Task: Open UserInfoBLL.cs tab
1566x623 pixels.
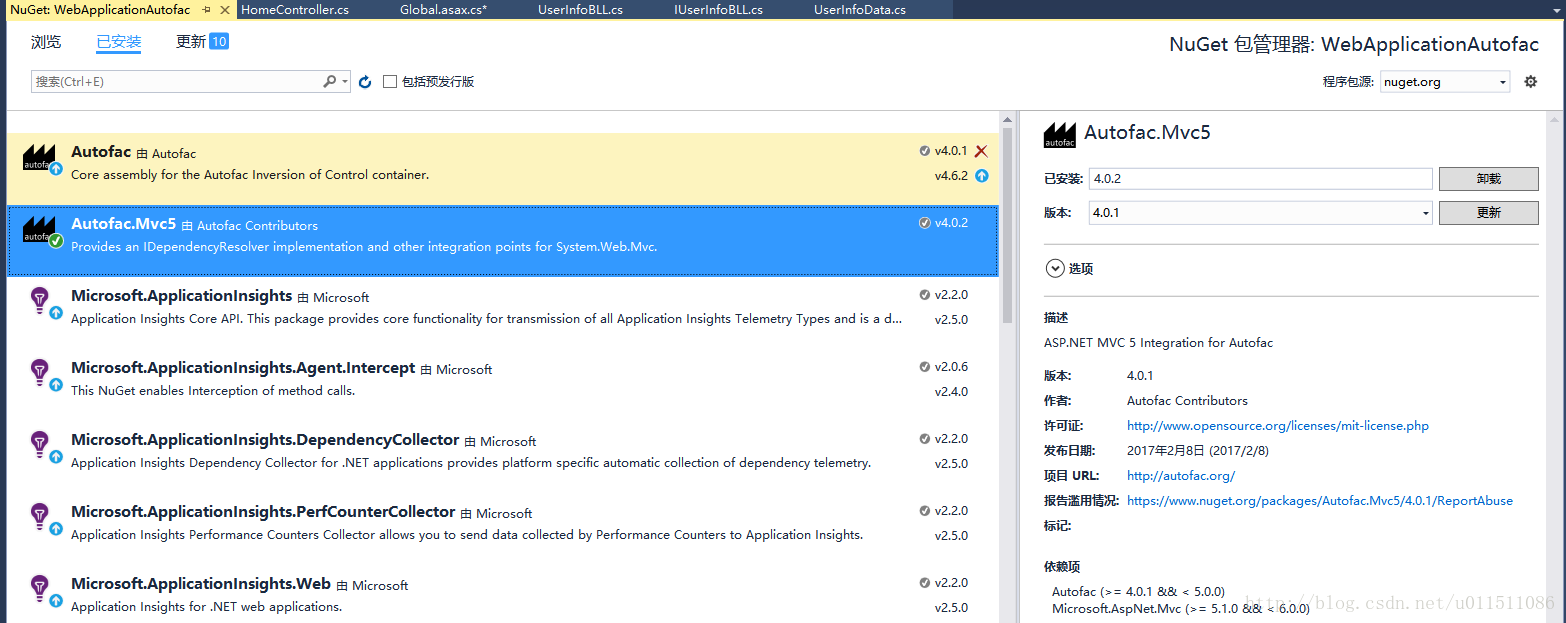Action: coord(580,9)
